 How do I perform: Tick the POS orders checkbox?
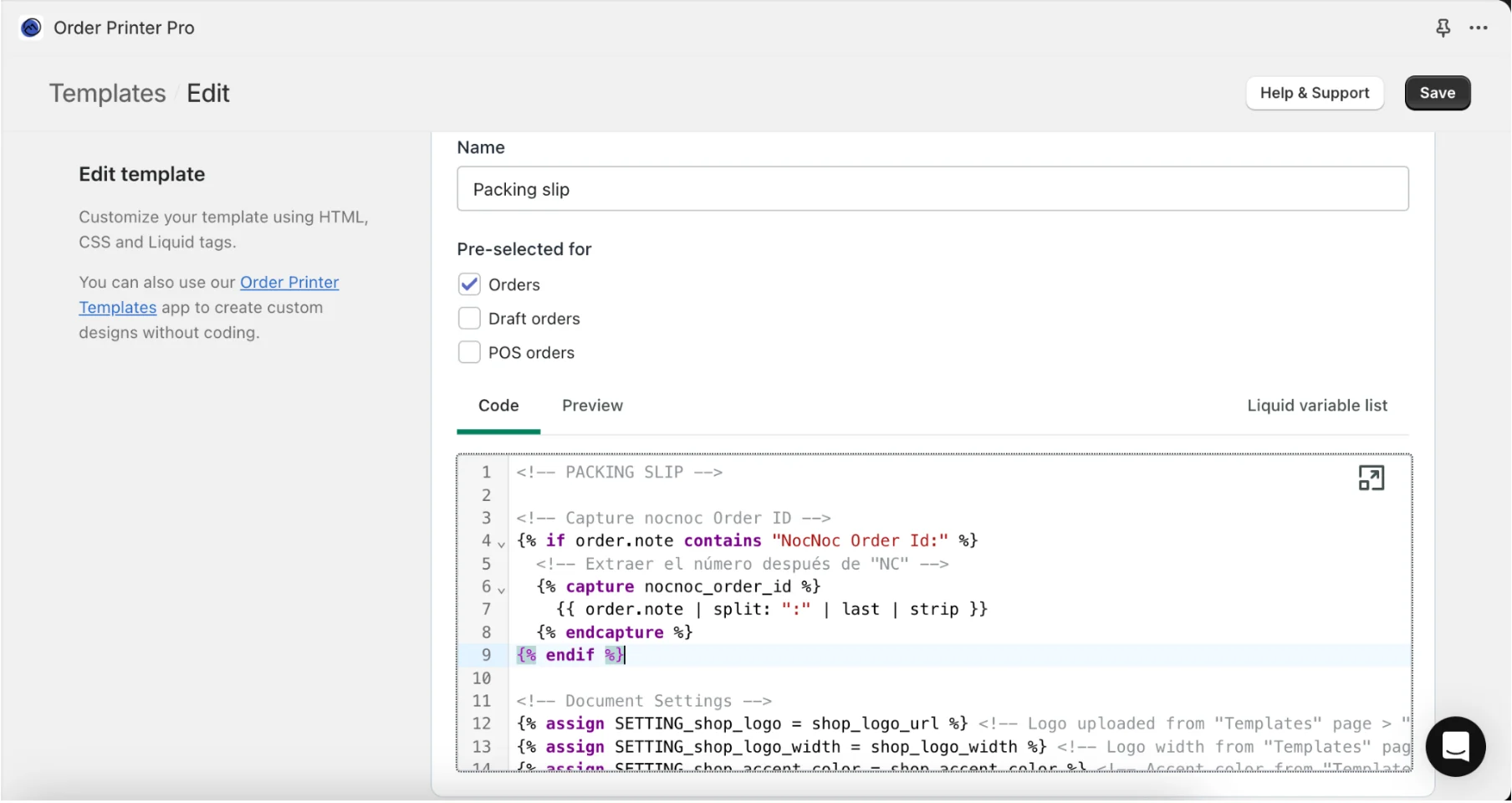469,352
